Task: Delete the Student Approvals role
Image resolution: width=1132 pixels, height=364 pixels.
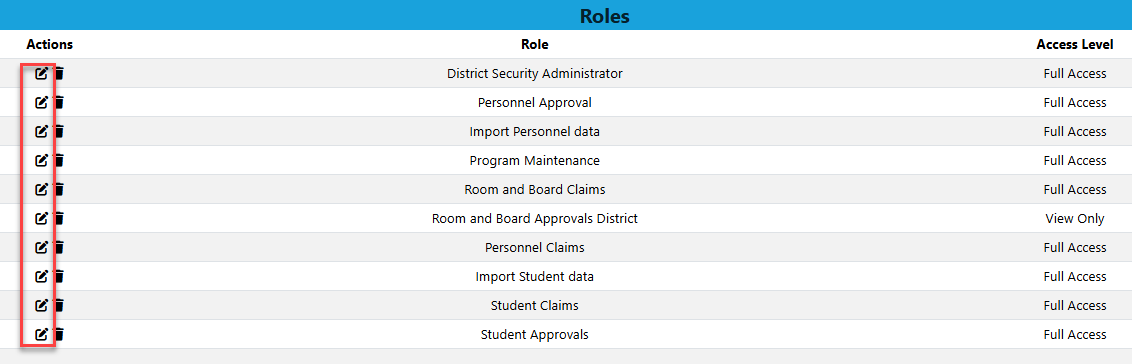Action: (x=59, y=334)
